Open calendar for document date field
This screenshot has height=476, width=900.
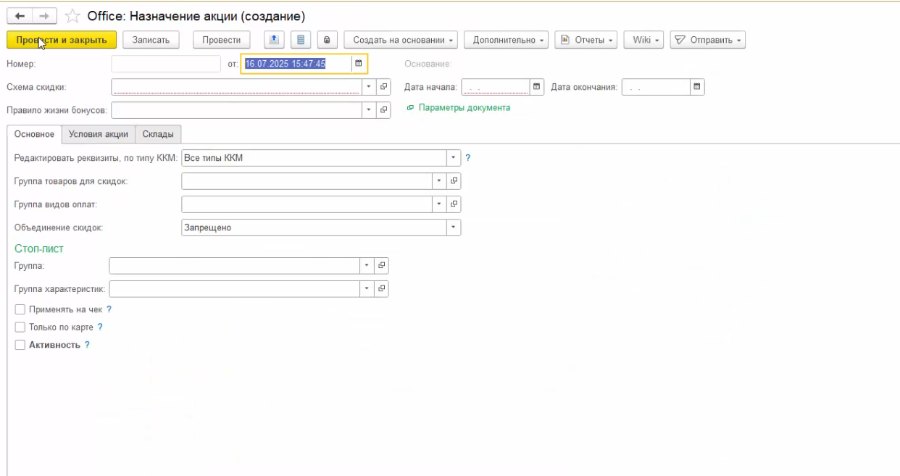coord(359,64)
